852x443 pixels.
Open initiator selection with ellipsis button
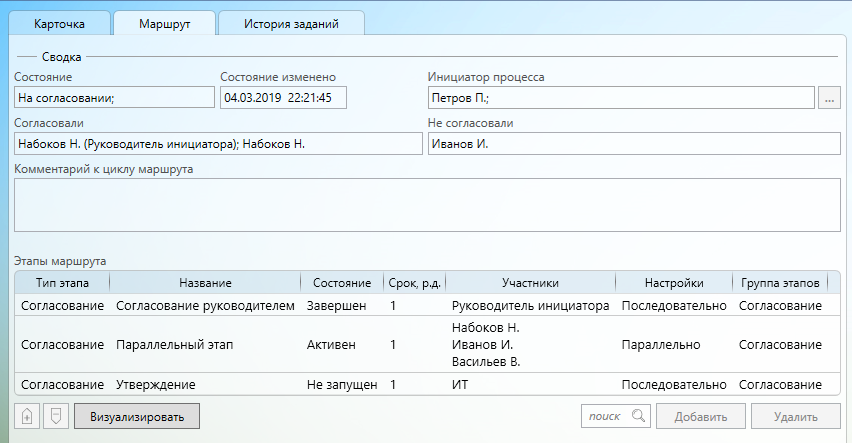pos(829,98)
